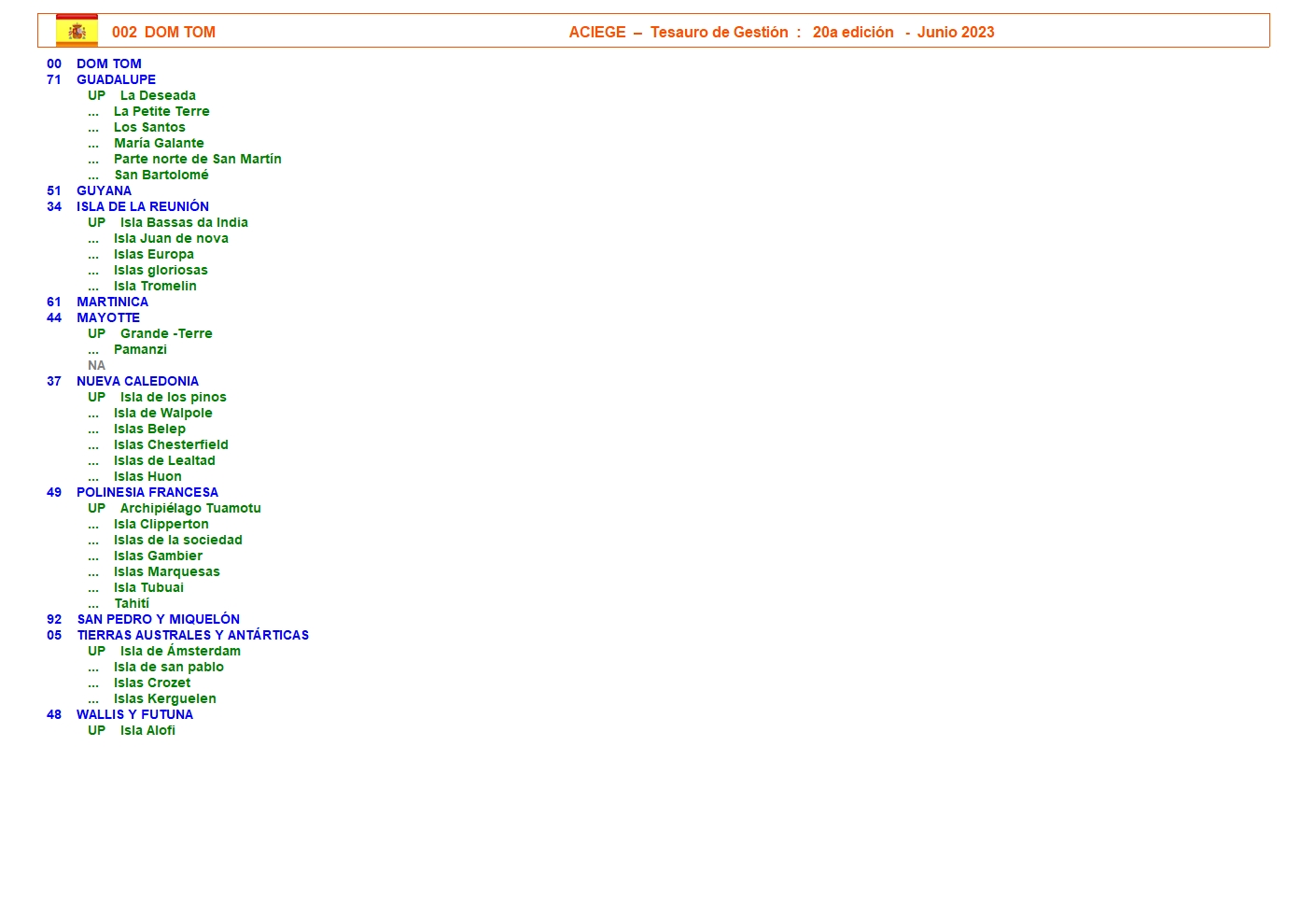Click the Spanish flag icon in header
The height and width of the screenshot is (915, 1316).
click(77, 31)
